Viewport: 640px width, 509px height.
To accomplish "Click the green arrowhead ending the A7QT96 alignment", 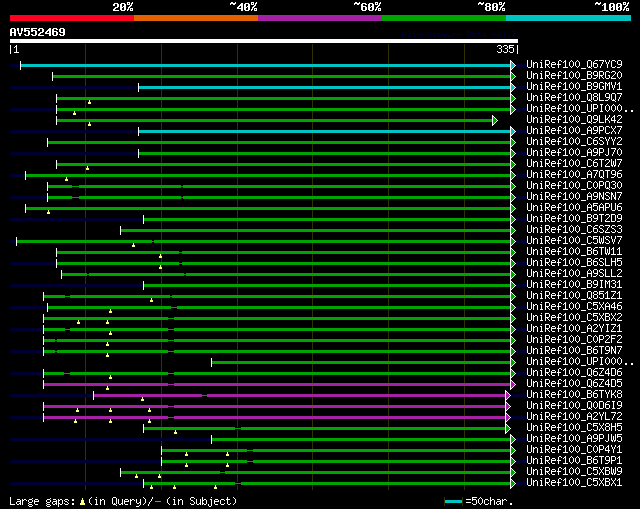I will [513, 176].
